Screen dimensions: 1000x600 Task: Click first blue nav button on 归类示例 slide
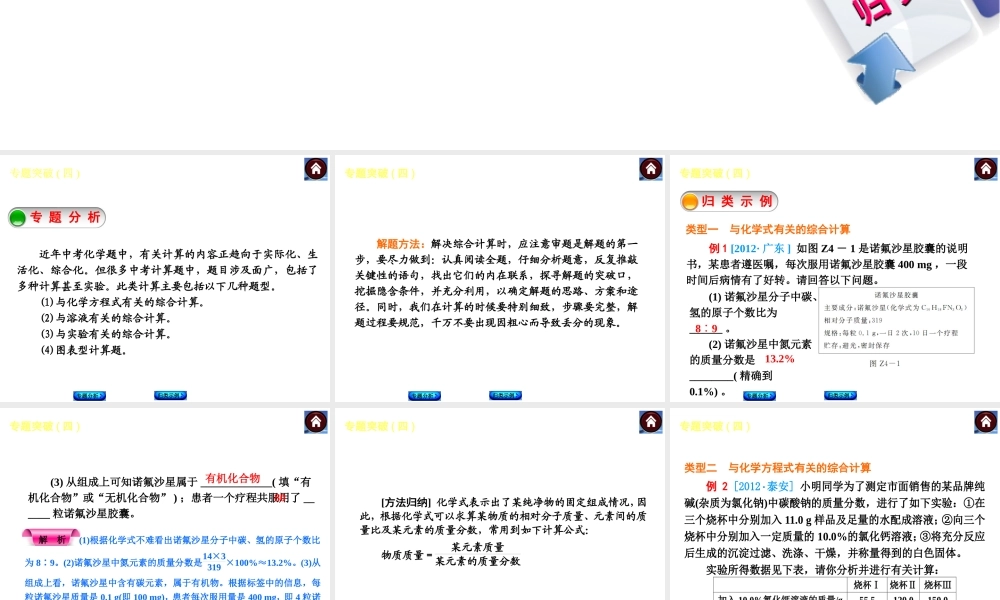click(x=759, y=395)
